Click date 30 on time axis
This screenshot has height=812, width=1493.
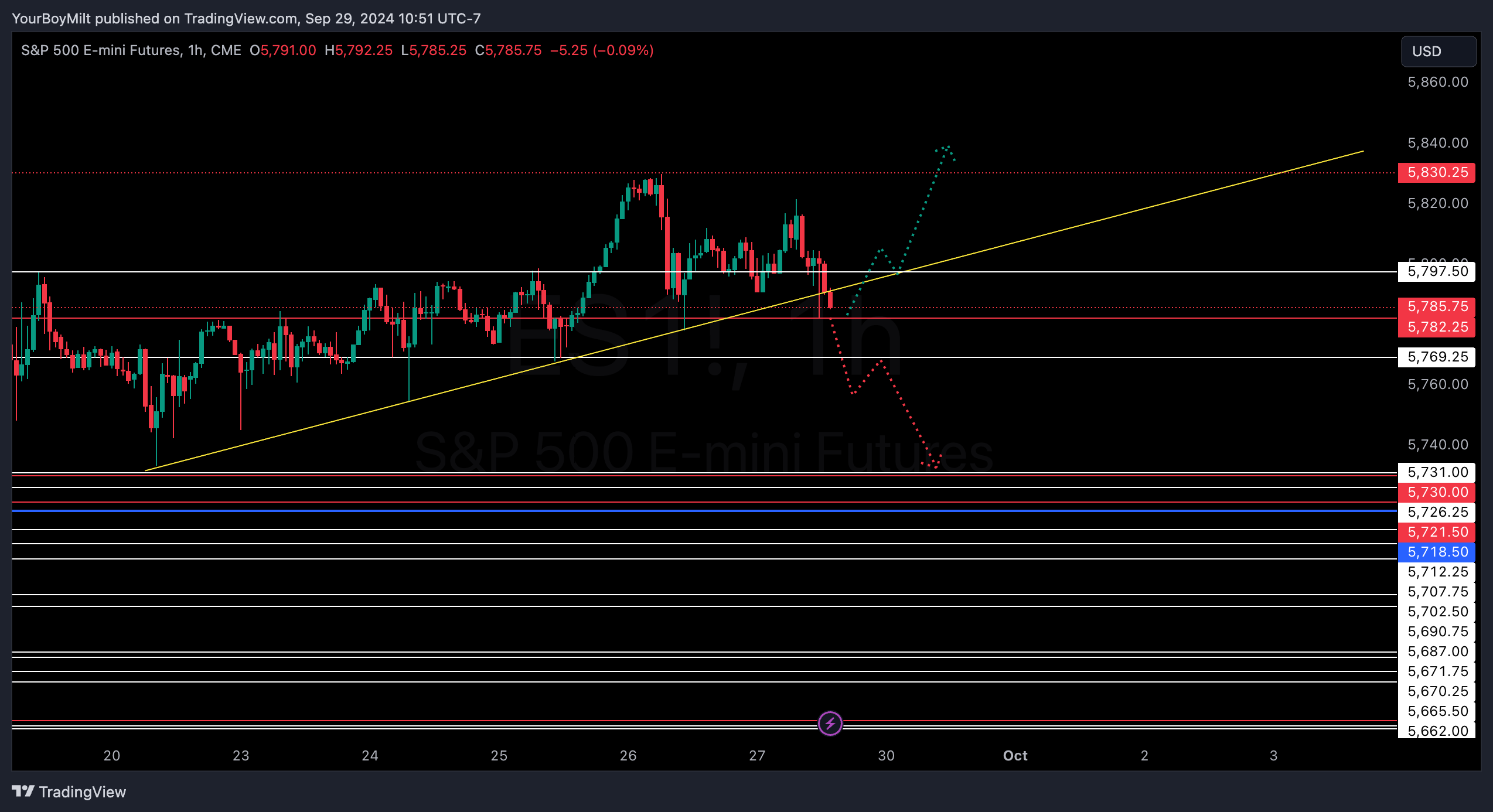pos(886,756)
